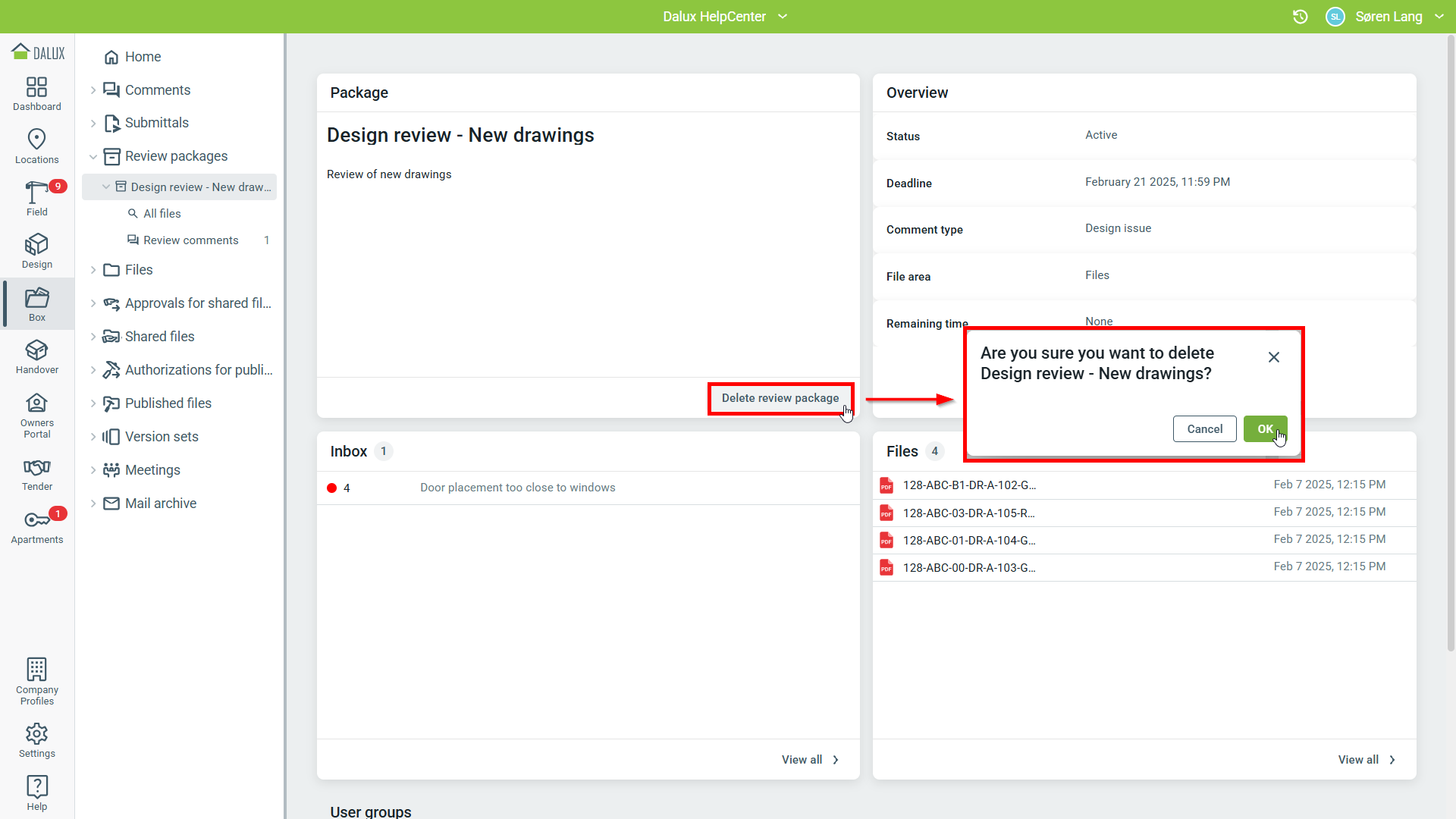Expand the Submittals tree node

[93, 123]
